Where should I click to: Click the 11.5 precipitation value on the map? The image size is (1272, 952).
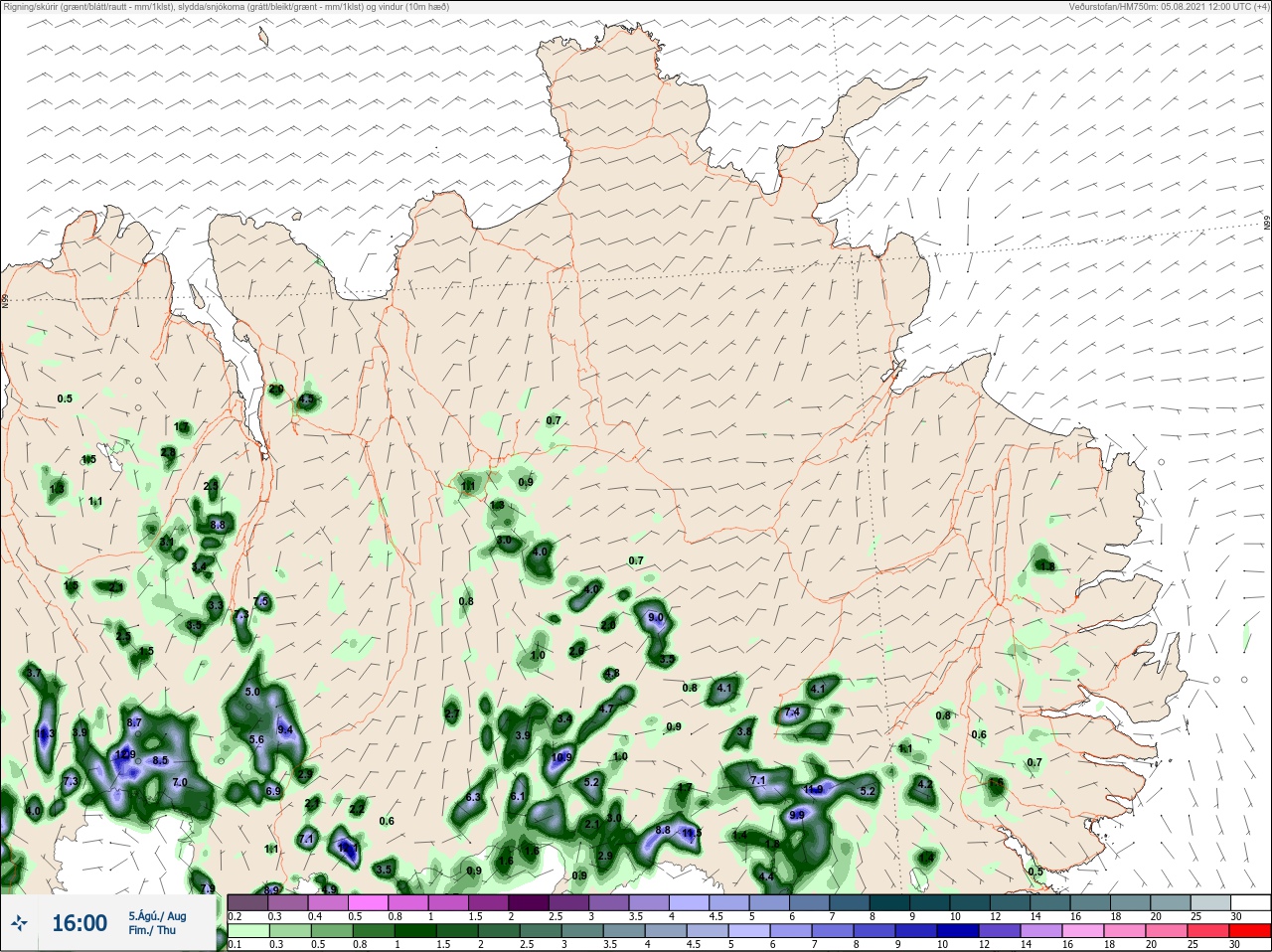(x=692, y=833)
